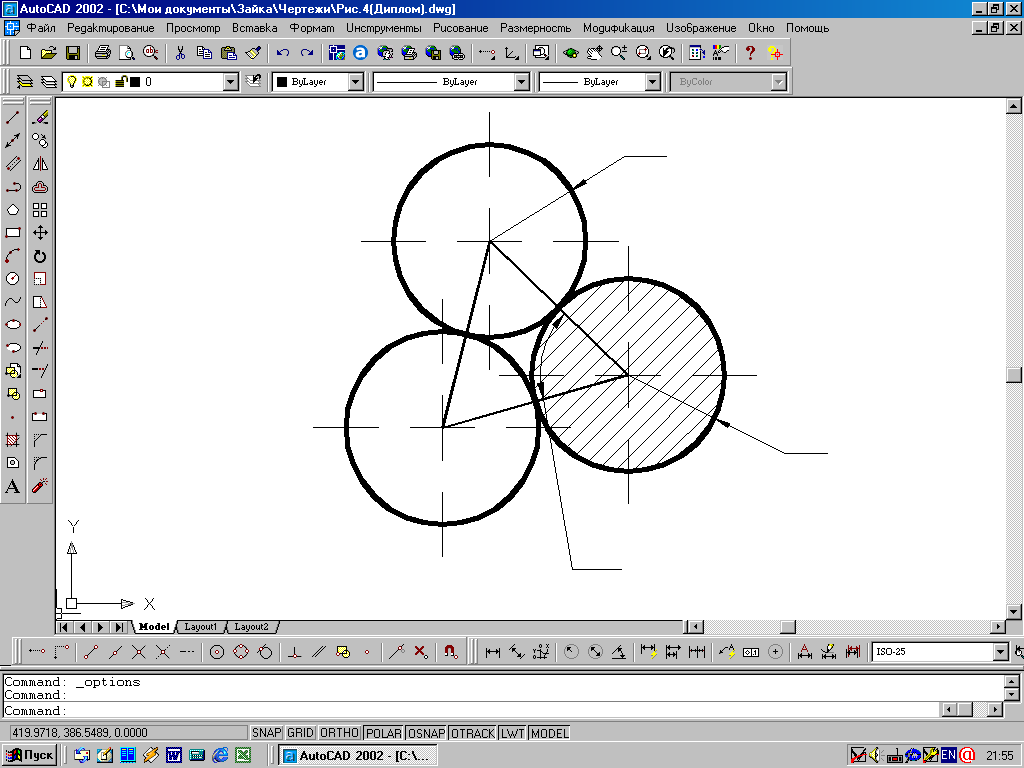Open the layer dropdown list
The height and width of the screenshot is (768, 1024).
point(231,82)
